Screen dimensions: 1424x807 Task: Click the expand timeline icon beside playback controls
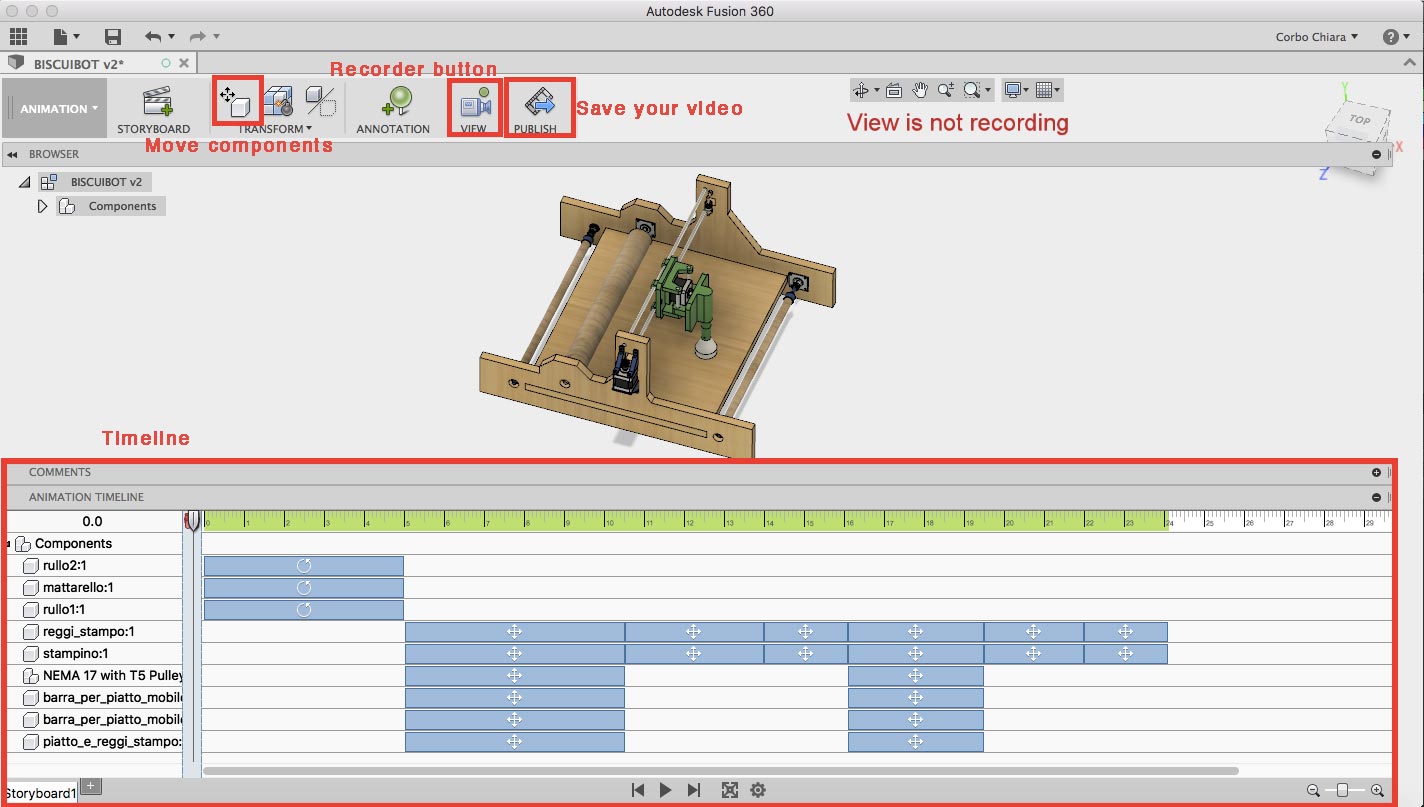click(730, 790)
